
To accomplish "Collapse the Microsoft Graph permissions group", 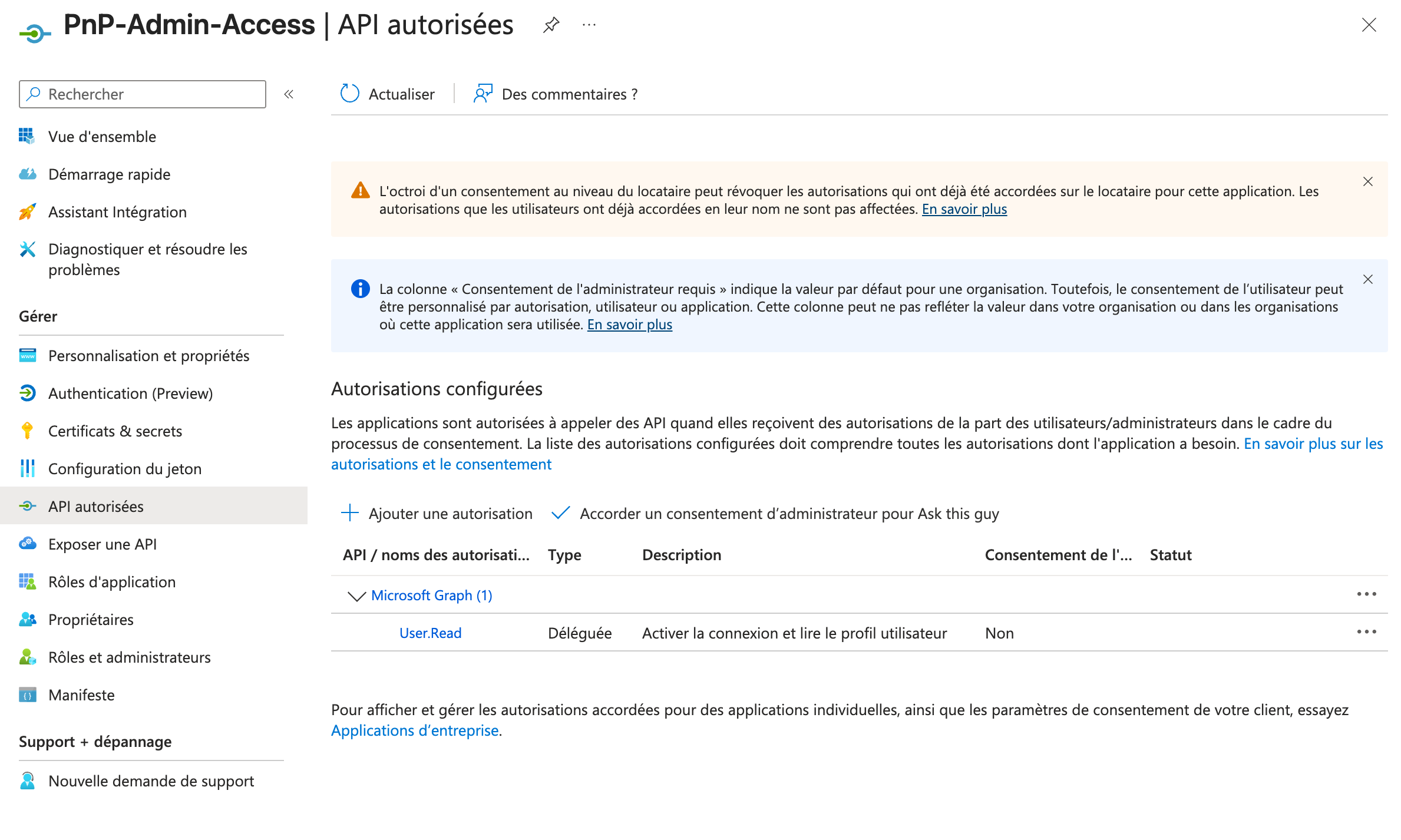I will pyautogui.click(x=356, y=596).
